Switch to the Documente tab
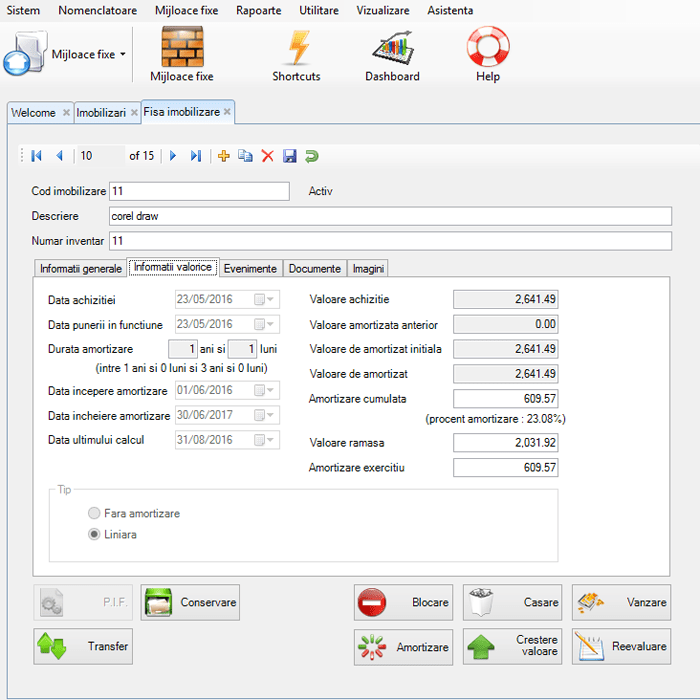This screenshot has height=700, width=700. pos(315,269)
